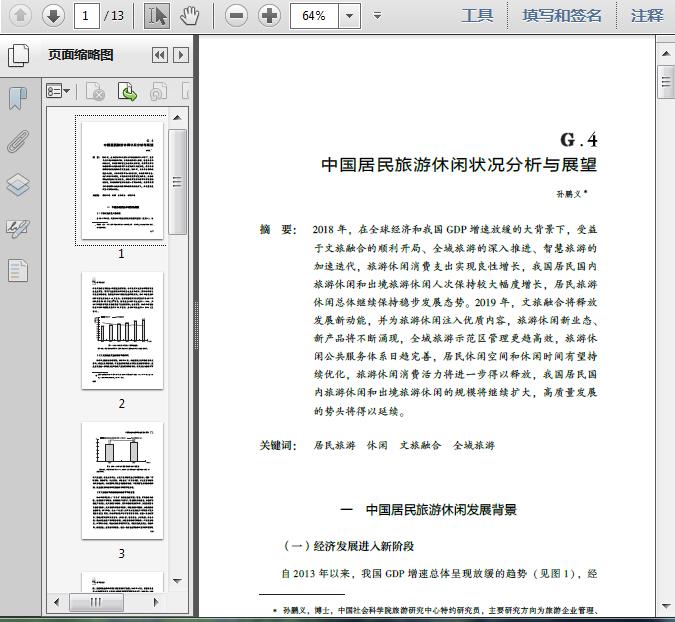Click subheading （一）经济发展进入新阶段

coord(348,546)
